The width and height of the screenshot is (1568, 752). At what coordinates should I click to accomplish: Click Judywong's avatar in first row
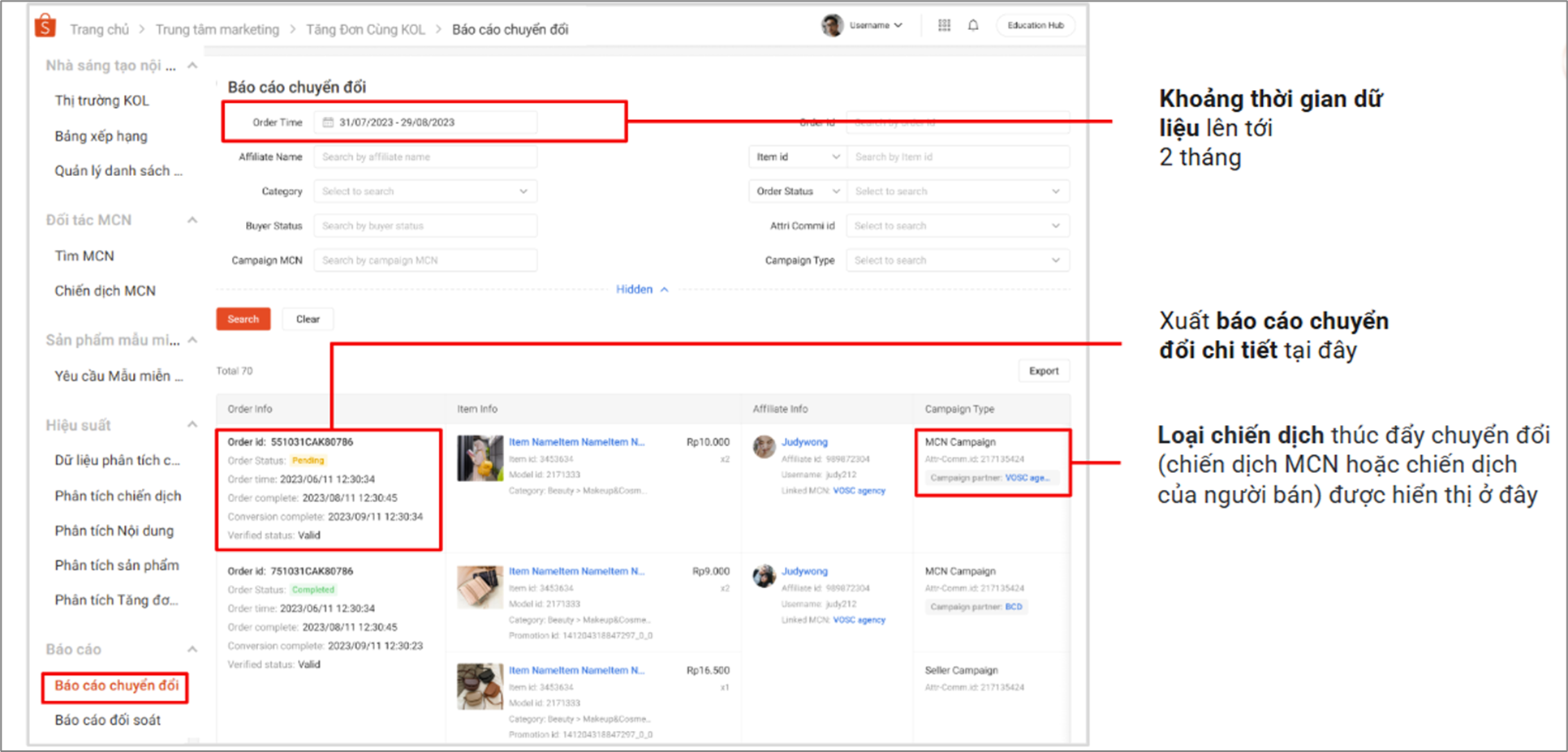coord(764,446)
